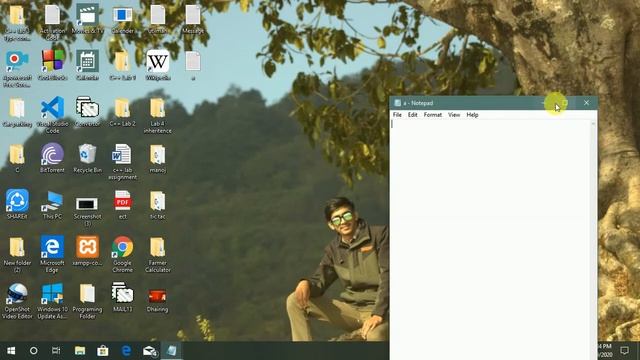Open Task View from the taskbar
640x360 pixels.
[x=56, y=351]
